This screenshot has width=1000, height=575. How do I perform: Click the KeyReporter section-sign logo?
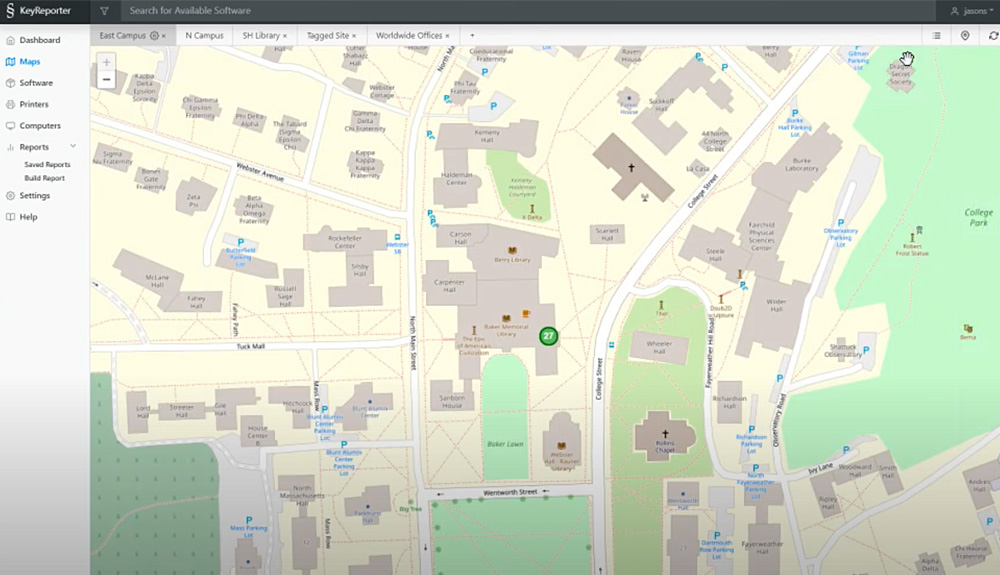(10, 10)
